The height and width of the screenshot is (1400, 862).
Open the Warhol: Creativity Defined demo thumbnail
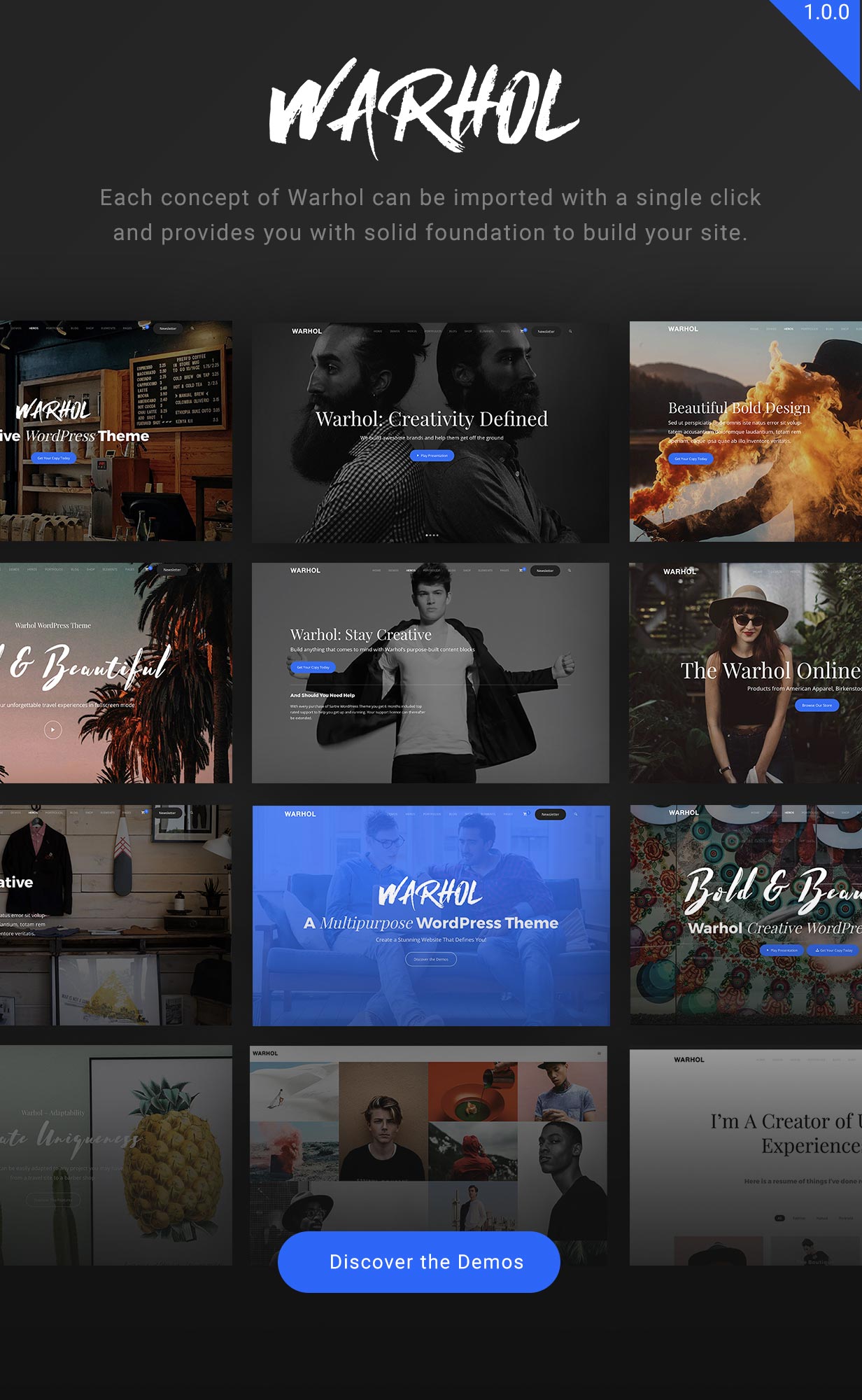[x=430, y=432]
